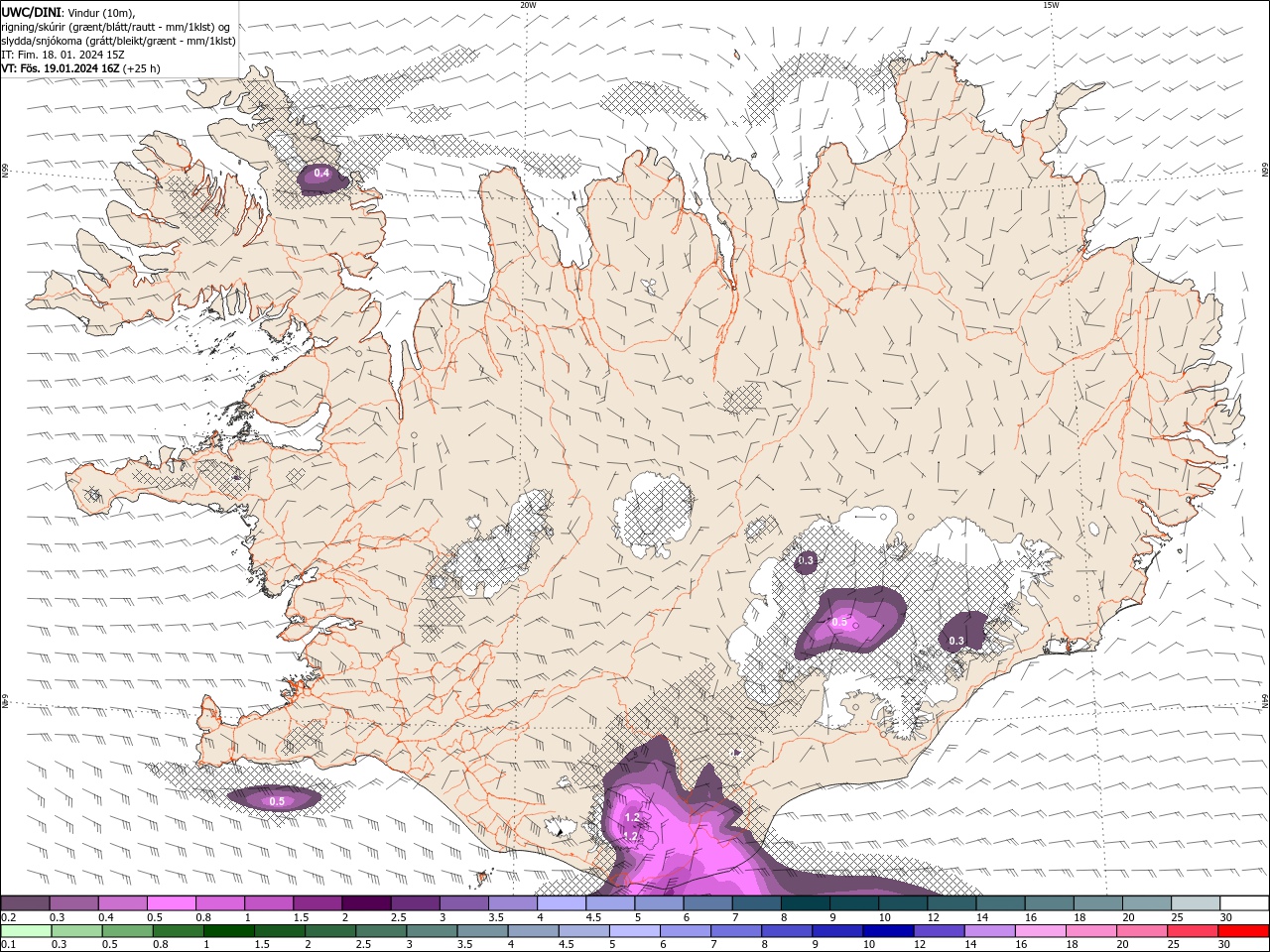Image resolution: width=1270 pixels, height=952 pixels.
Task: Select the white 30 mm snow legend swatch
Action: pyautogui.click(x=1243, y=903)
